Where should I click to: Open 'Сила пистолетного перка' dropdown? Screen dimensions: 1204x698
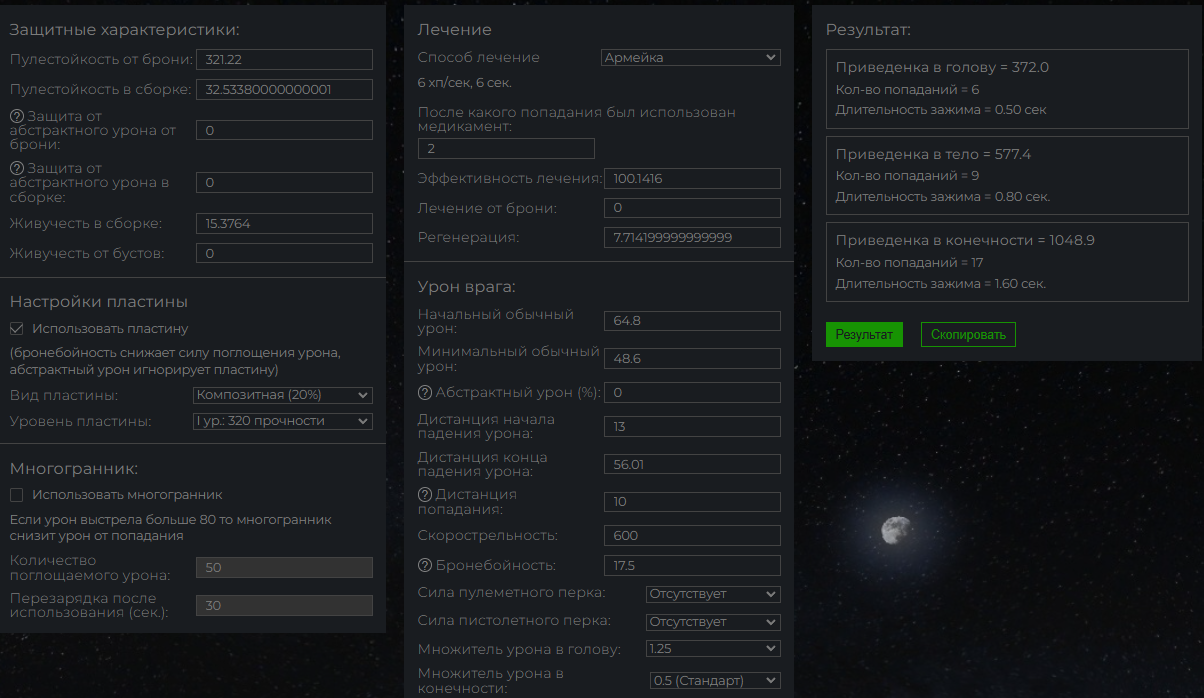pyautogui.click(x=713, y=622)
